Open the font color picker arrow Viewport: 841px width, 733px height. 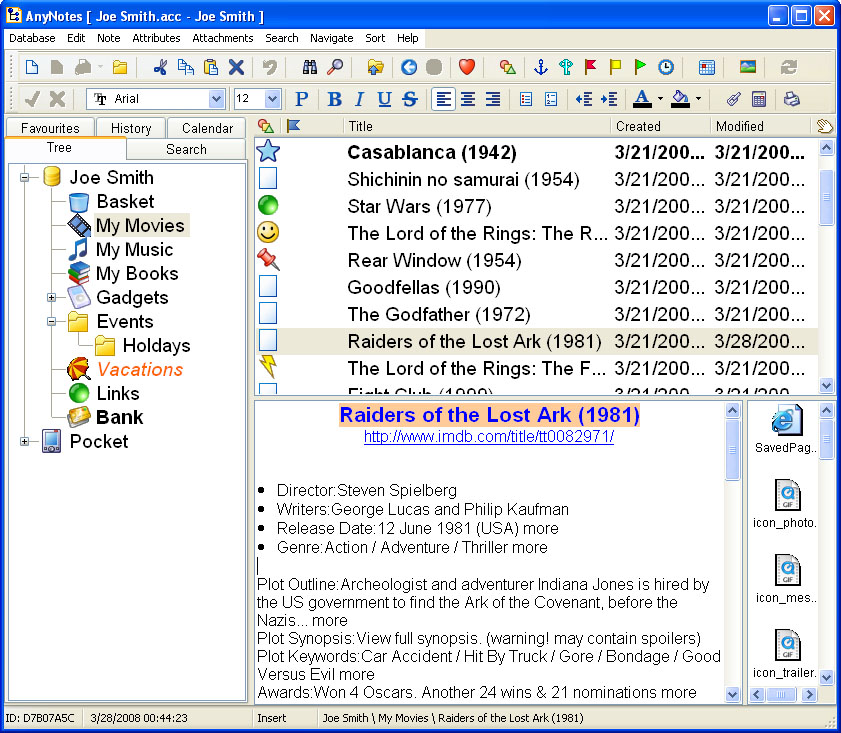[x=660, y=99]
